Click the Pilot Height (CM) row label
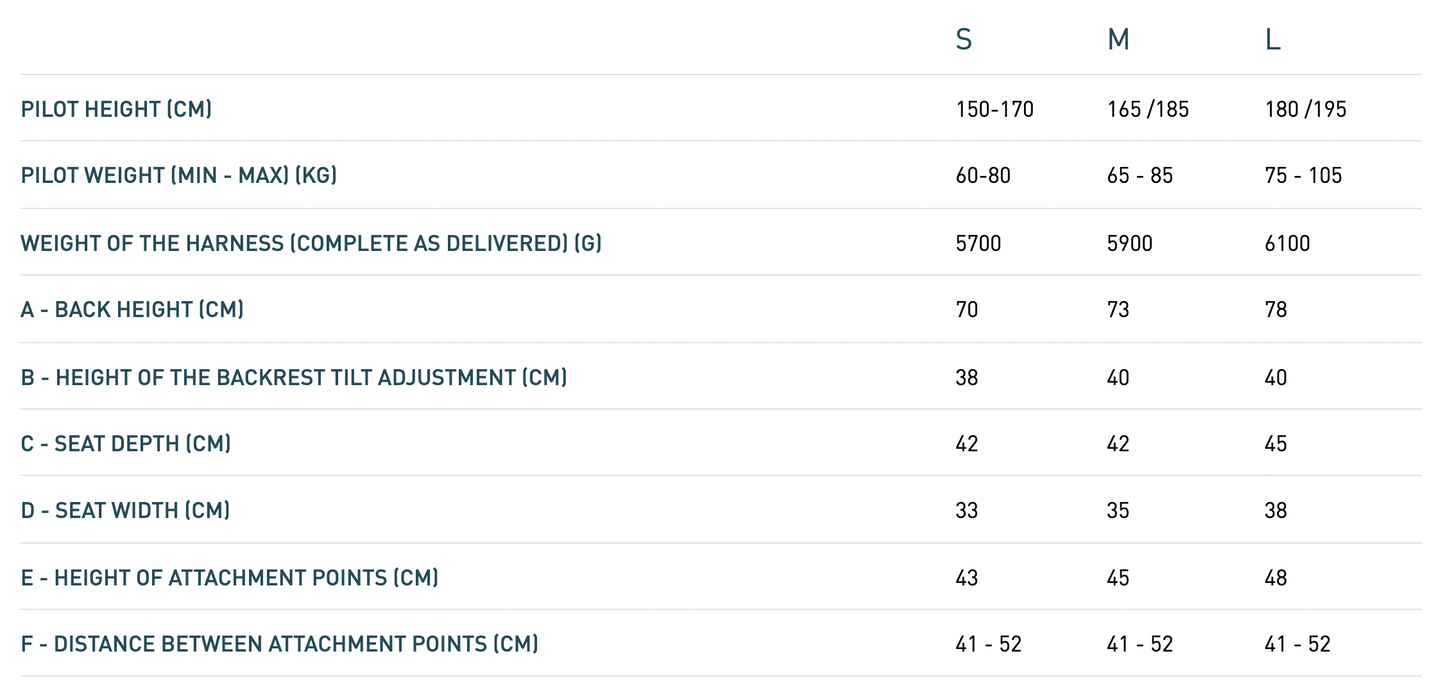1445x692 pixels. pyautogui.click(x=116, y=109)
